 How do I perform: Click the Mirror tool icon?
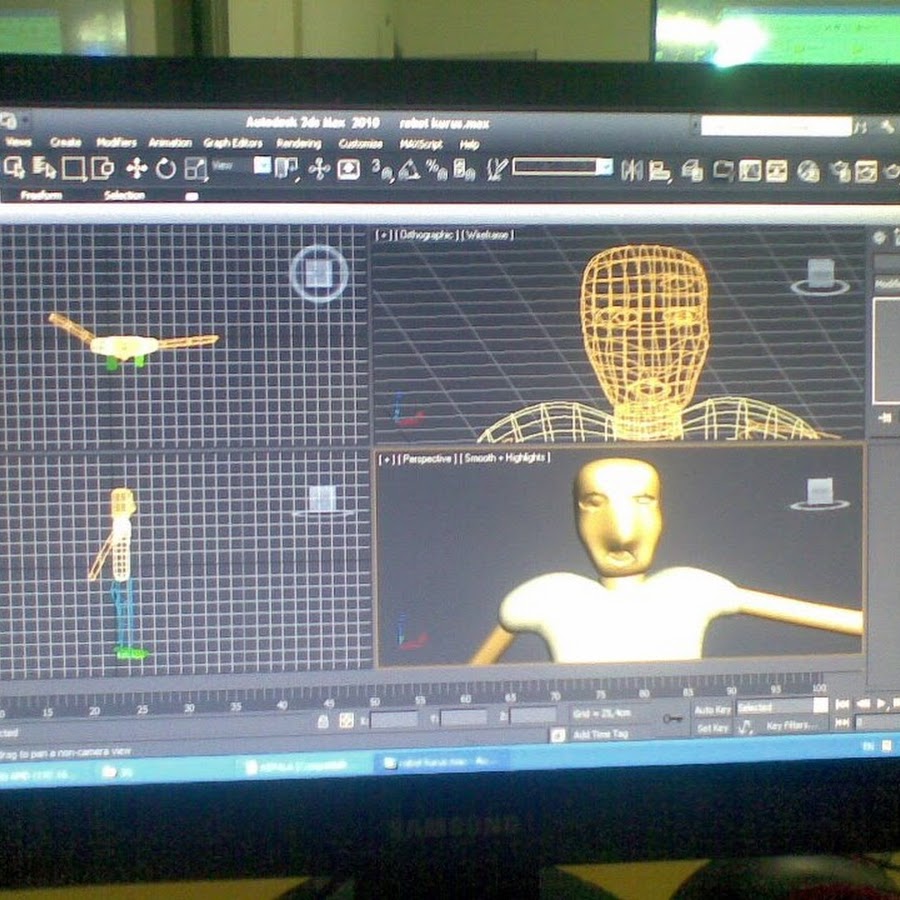pyautogui.click(x=632, y=170)
